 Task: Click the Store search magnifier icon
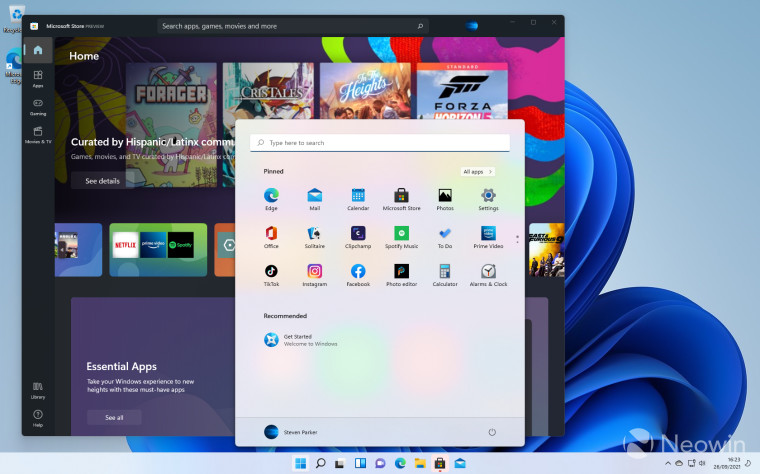click(420, 26)
